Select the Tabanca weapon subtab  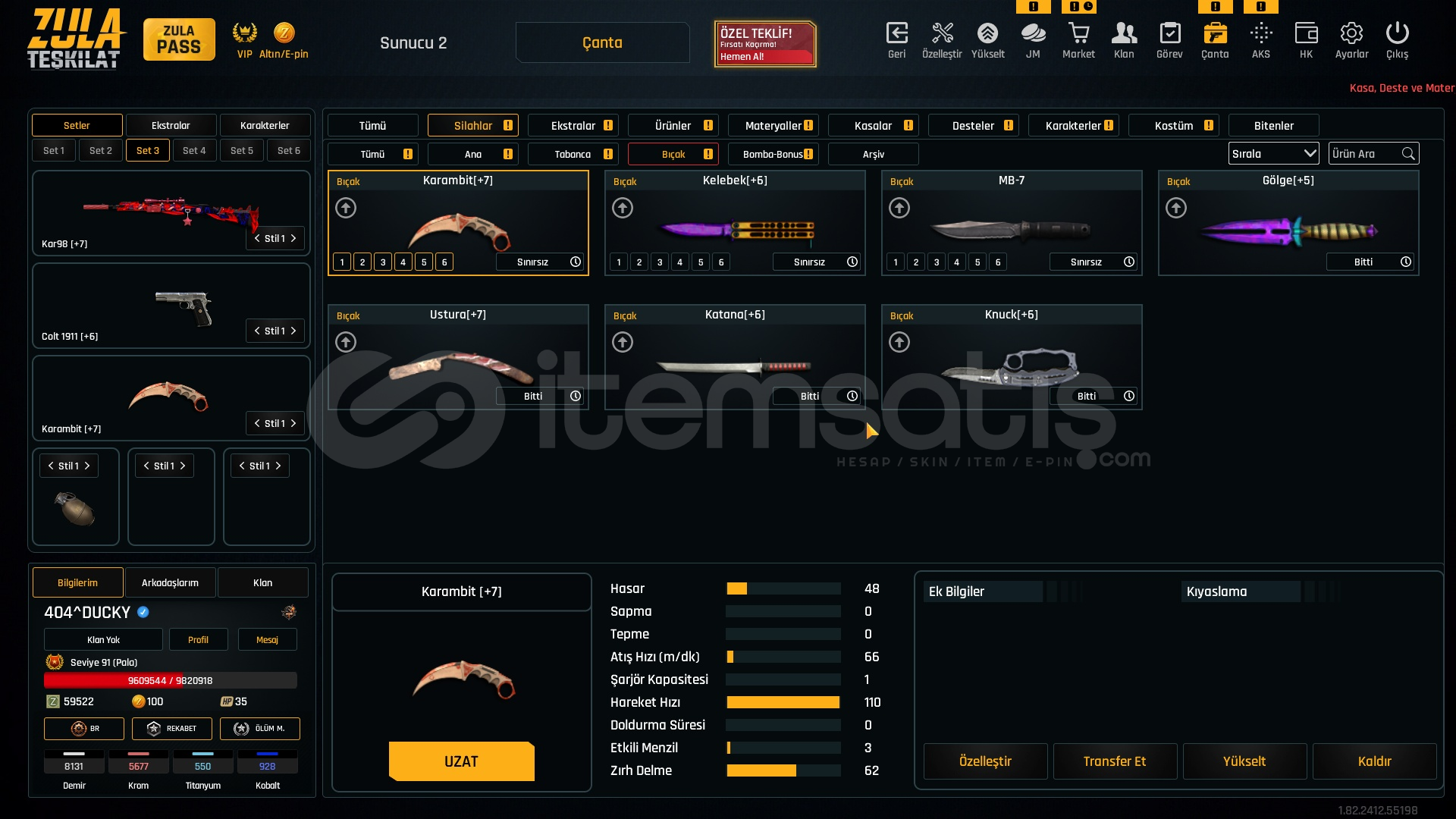(x=573, y=155)
